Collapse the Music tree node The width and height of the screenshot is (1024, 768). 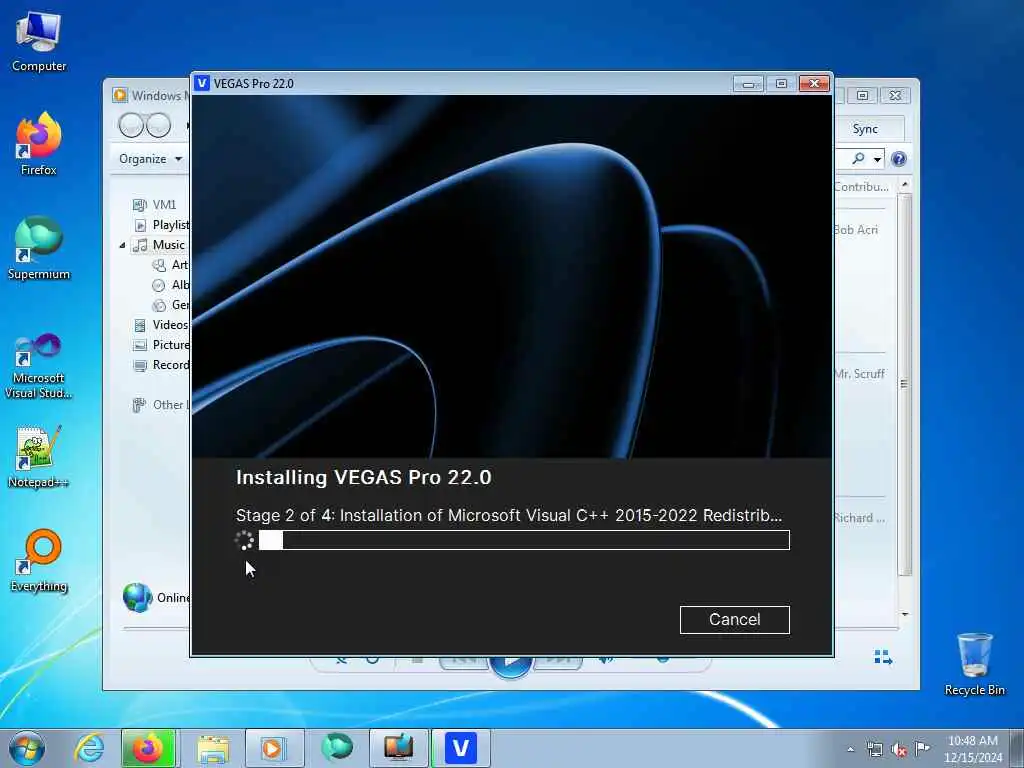coord(122,245)
